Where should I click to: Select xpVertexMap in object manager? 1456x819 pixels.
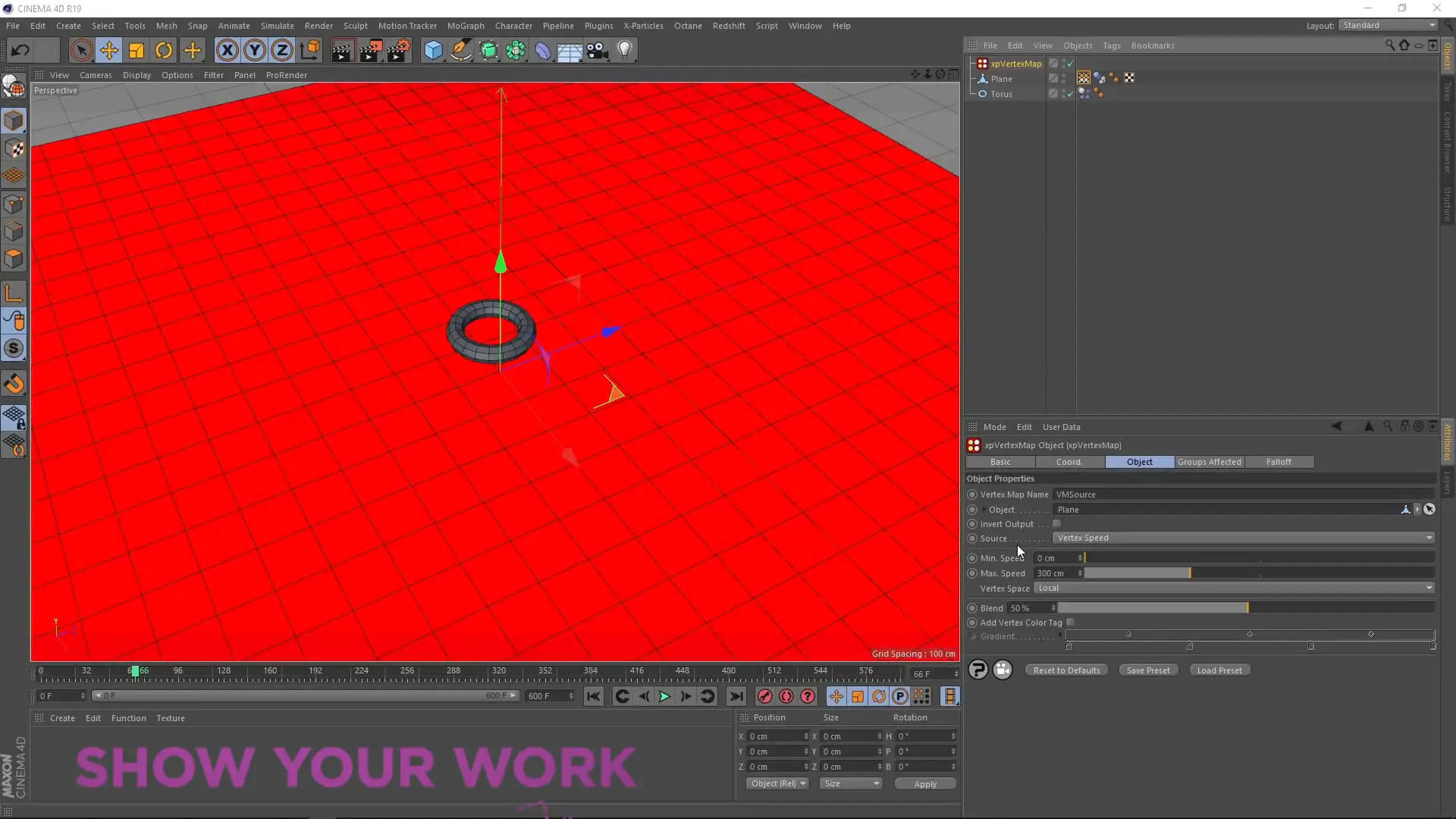pyautogui.click(x=1015, y=64)
